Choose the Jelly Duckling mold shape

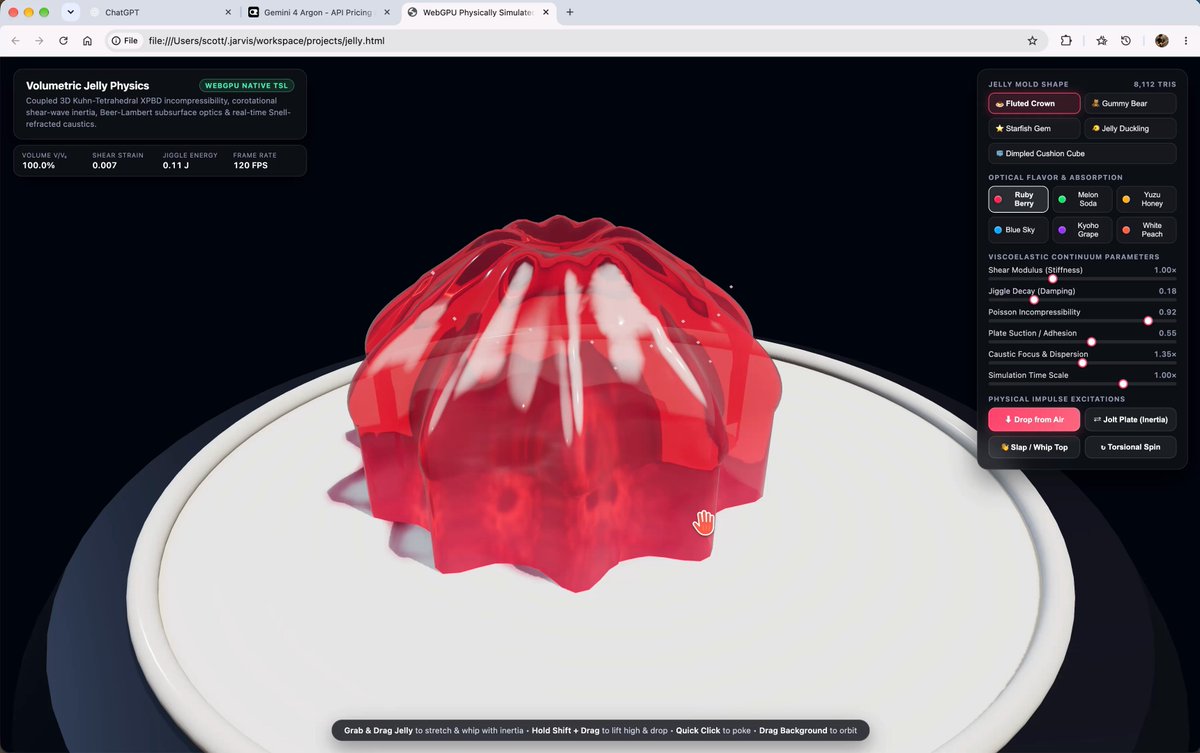(x=1130, y=128)
